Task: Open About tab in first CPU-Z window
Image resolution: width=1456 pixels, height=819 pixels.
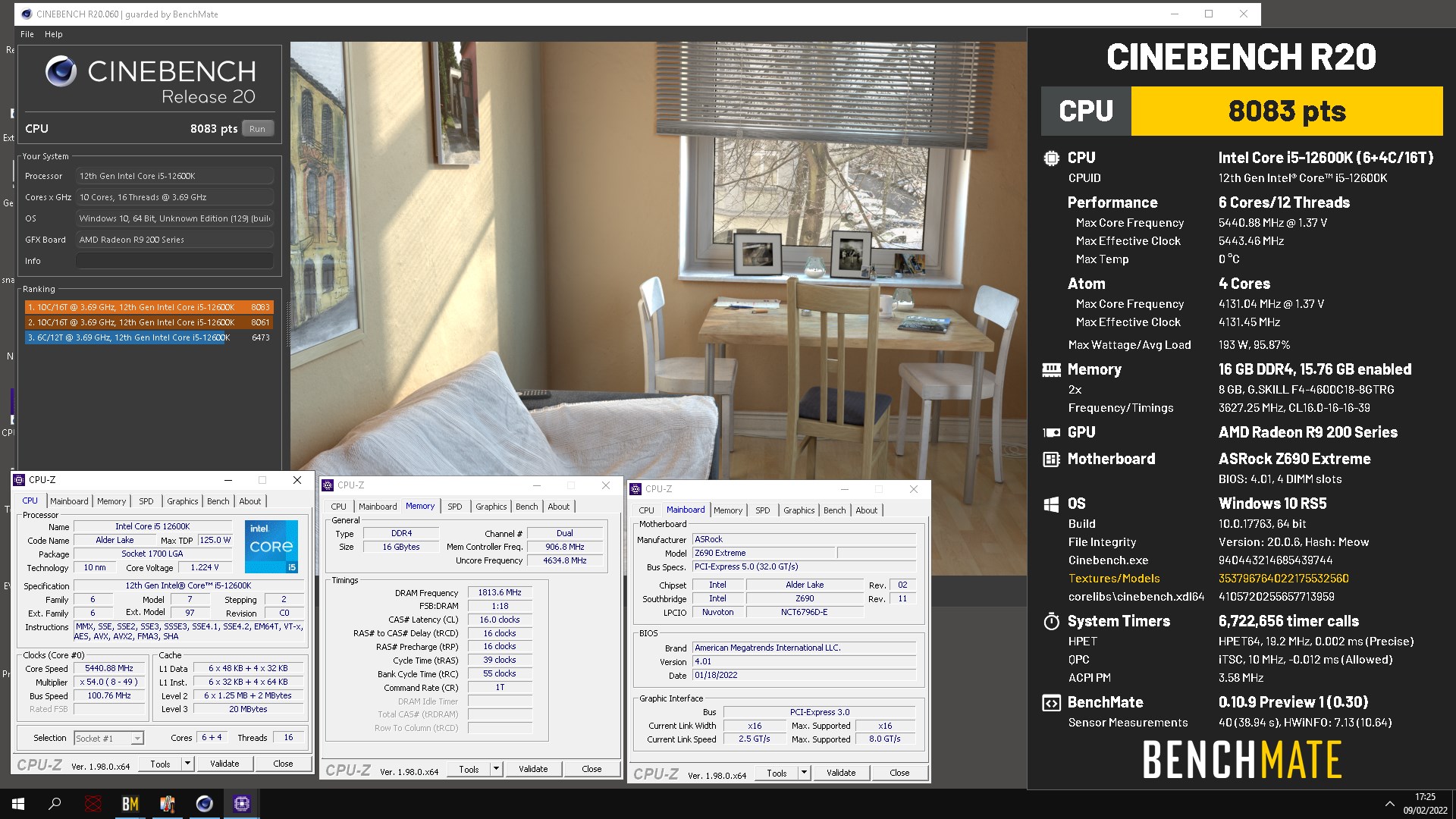Action: [250, 501]
